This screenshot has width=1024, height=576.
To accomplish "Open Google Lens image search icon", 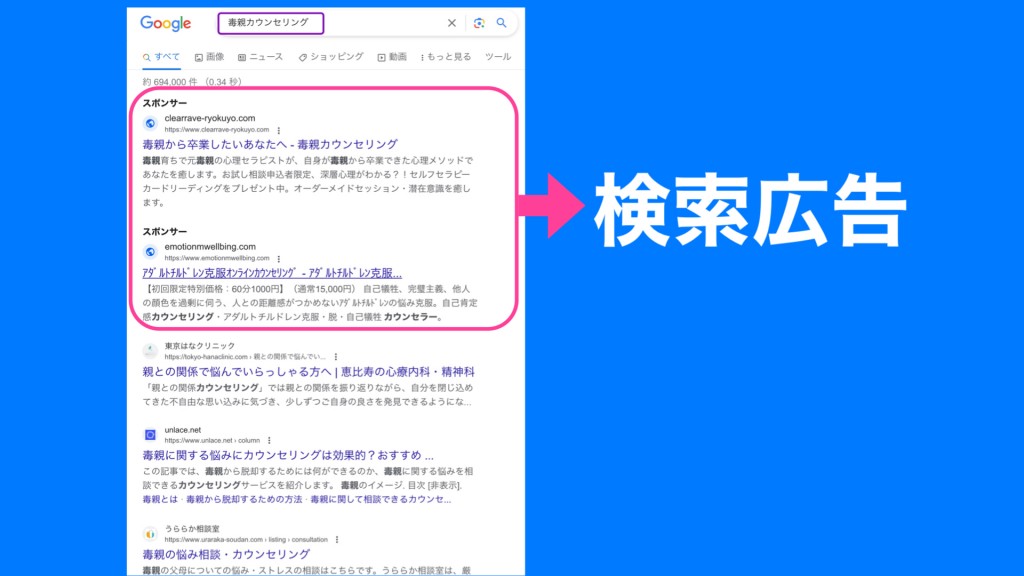I will point(479,23).
